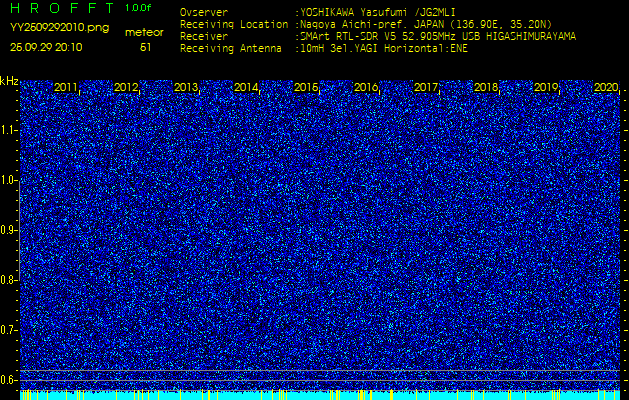Click the 0.7 frequency axis label

coord(8,330)
